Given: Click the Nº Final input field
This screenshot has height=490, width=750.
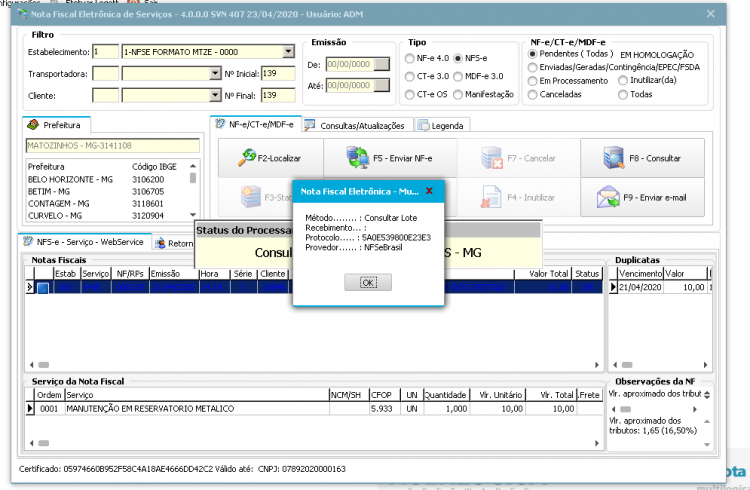Looking at the screenshot, I should click(x=278, y=95).
